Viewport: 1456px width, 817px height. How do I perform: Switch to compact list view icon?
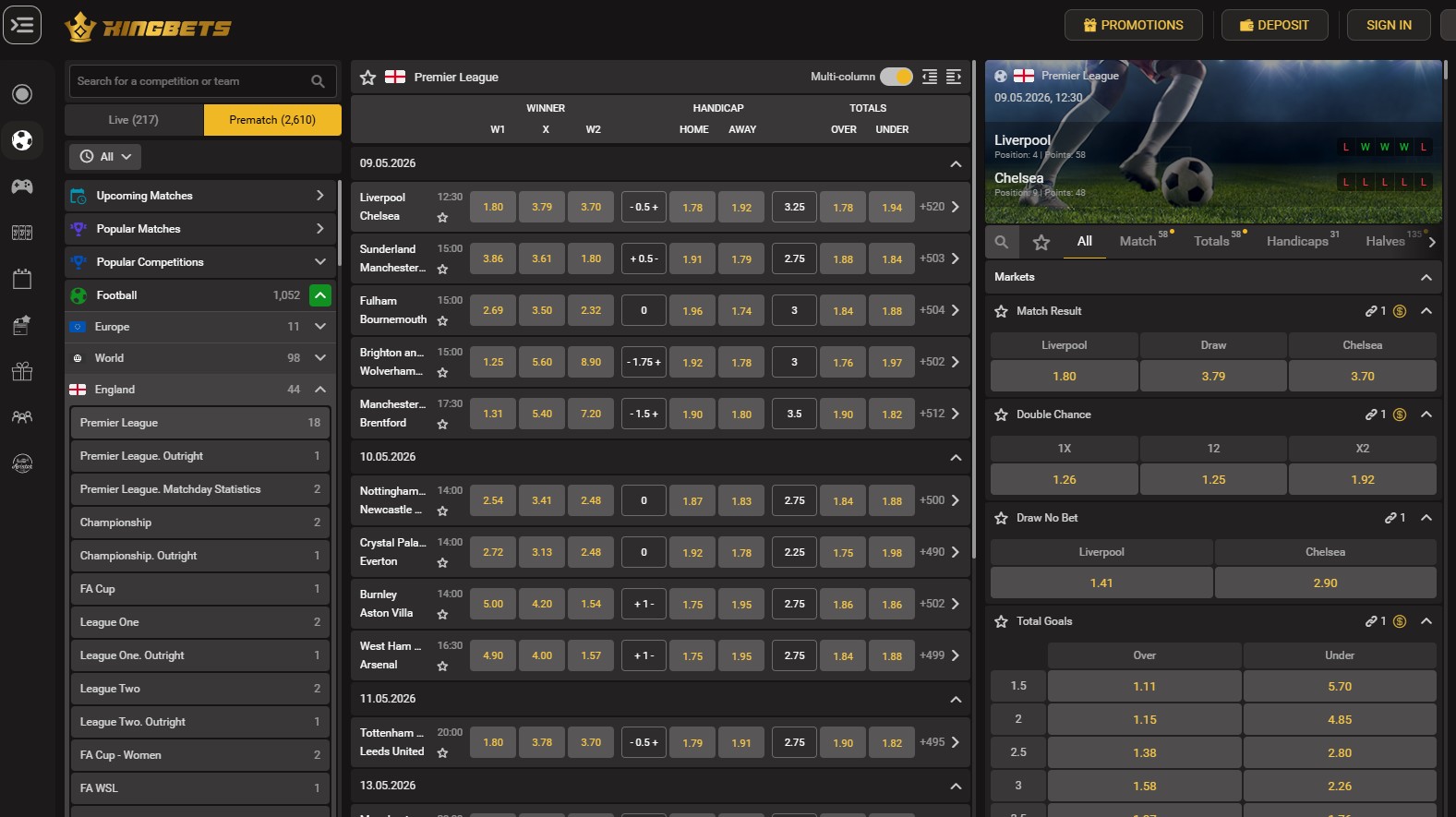coord(930,78)
